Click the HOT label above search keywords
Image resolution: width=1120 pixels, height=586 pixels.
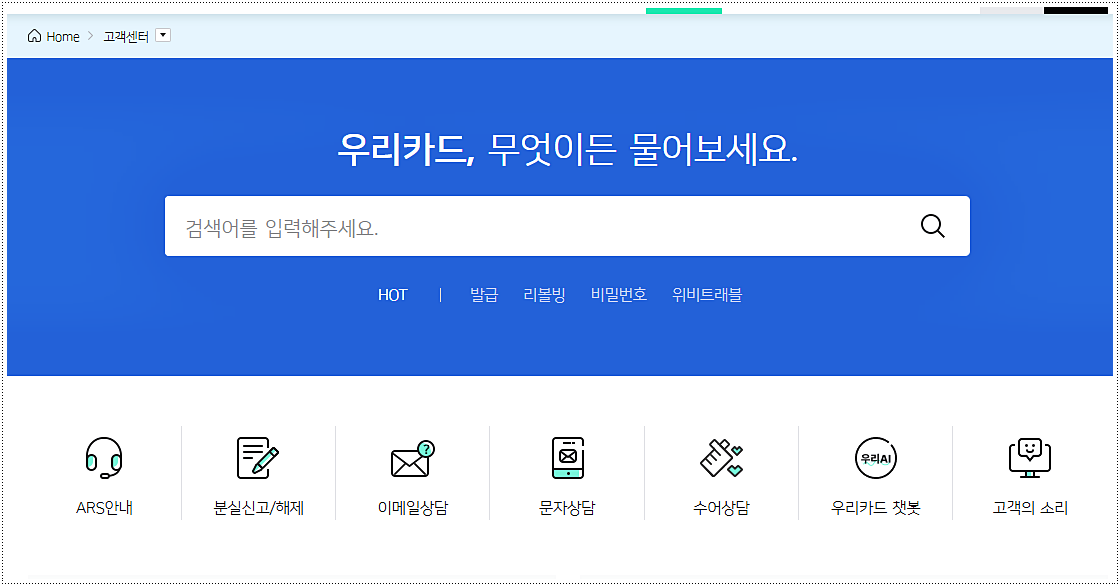(x=394, y=294)
